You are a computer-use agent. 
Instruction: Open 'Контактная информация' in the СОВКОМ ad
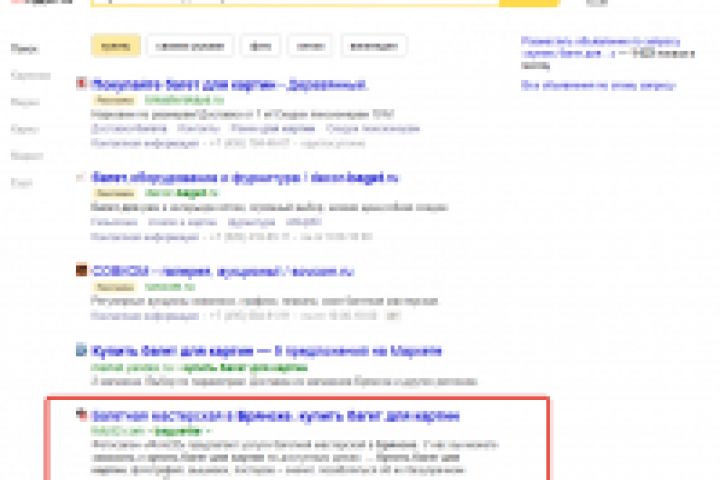point(145,316)
